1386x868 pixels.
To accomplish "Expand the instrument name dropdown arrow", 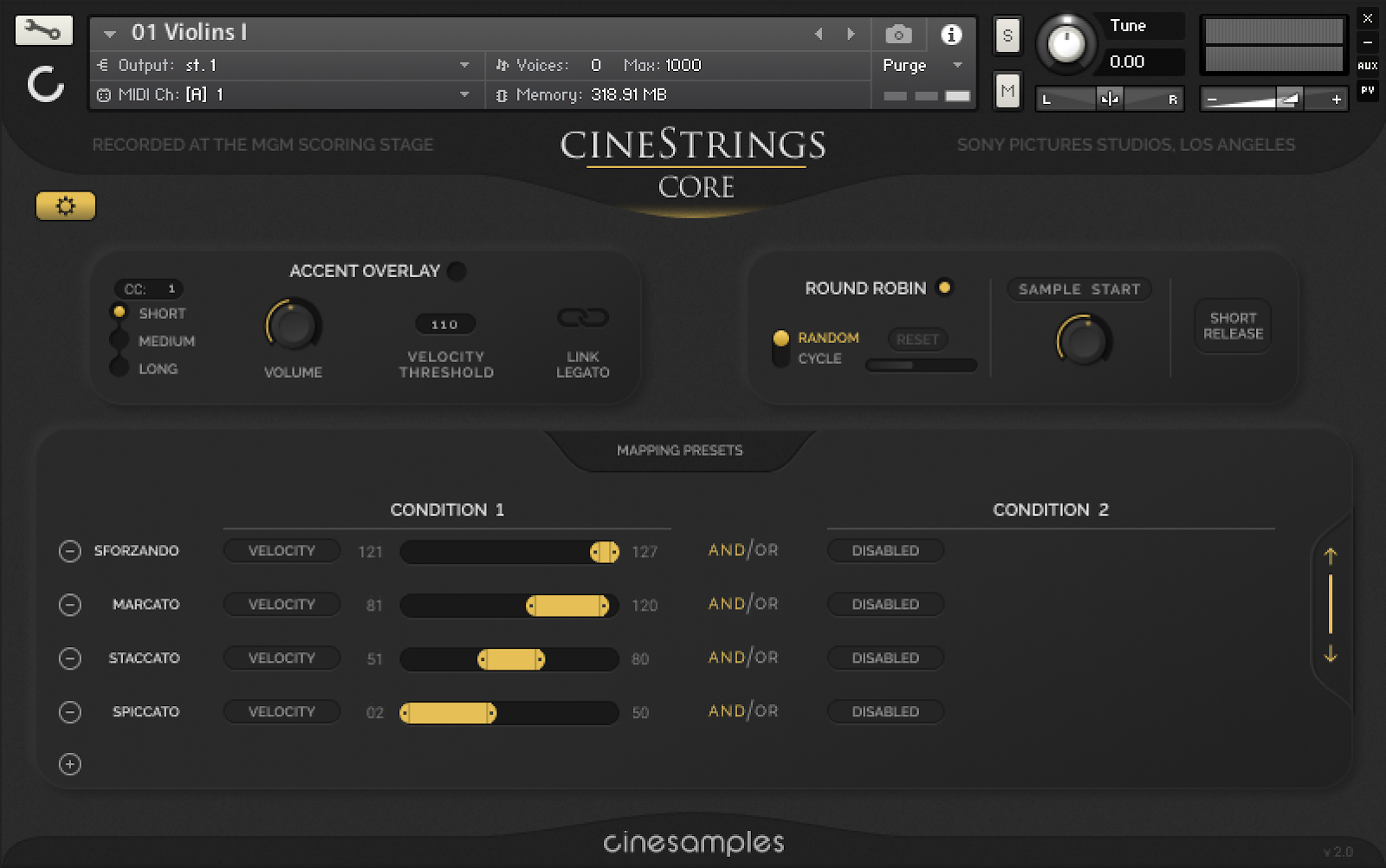I will [x=110, y=34].
